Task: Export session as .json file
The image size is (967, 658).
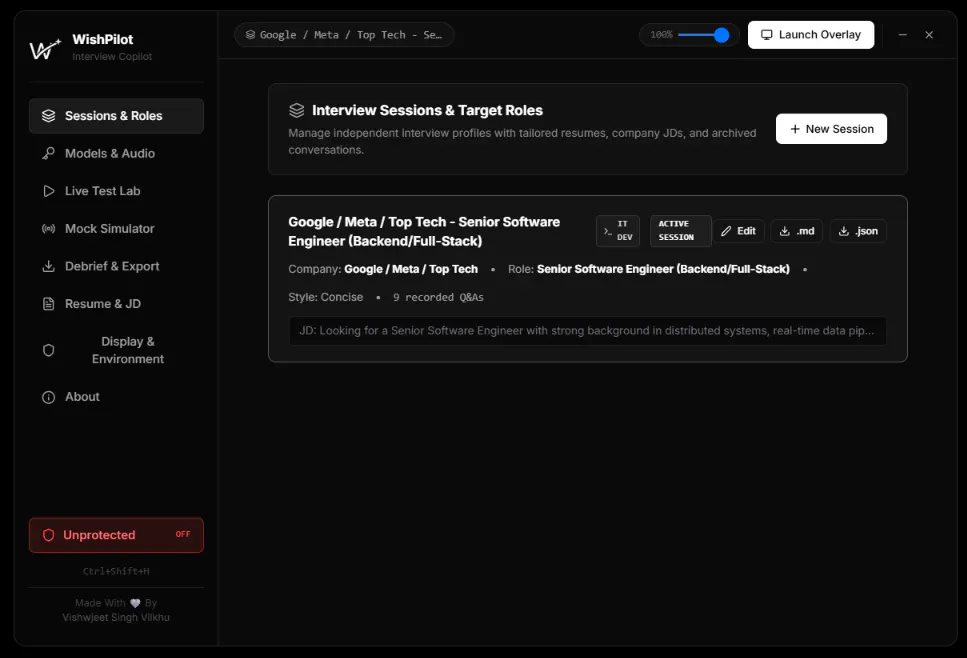Action: (x=858, y=231)
